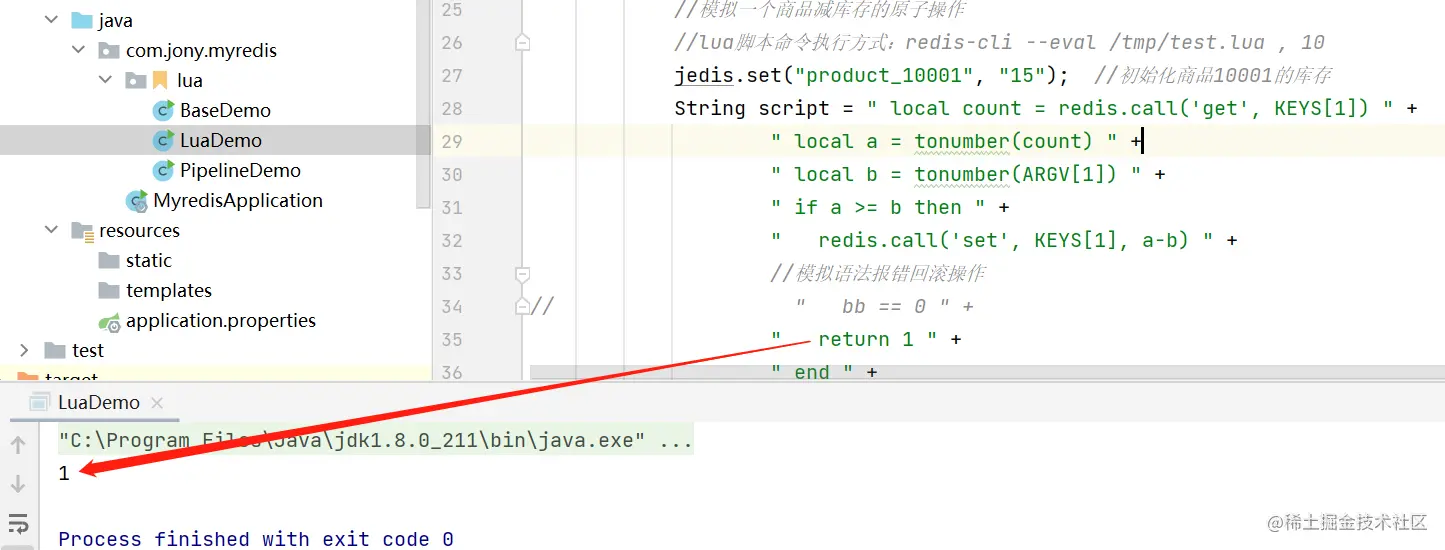Screen dimensions: 1445x550
Task: Open the BaseDemo class icon
Action: pos(163,110)
